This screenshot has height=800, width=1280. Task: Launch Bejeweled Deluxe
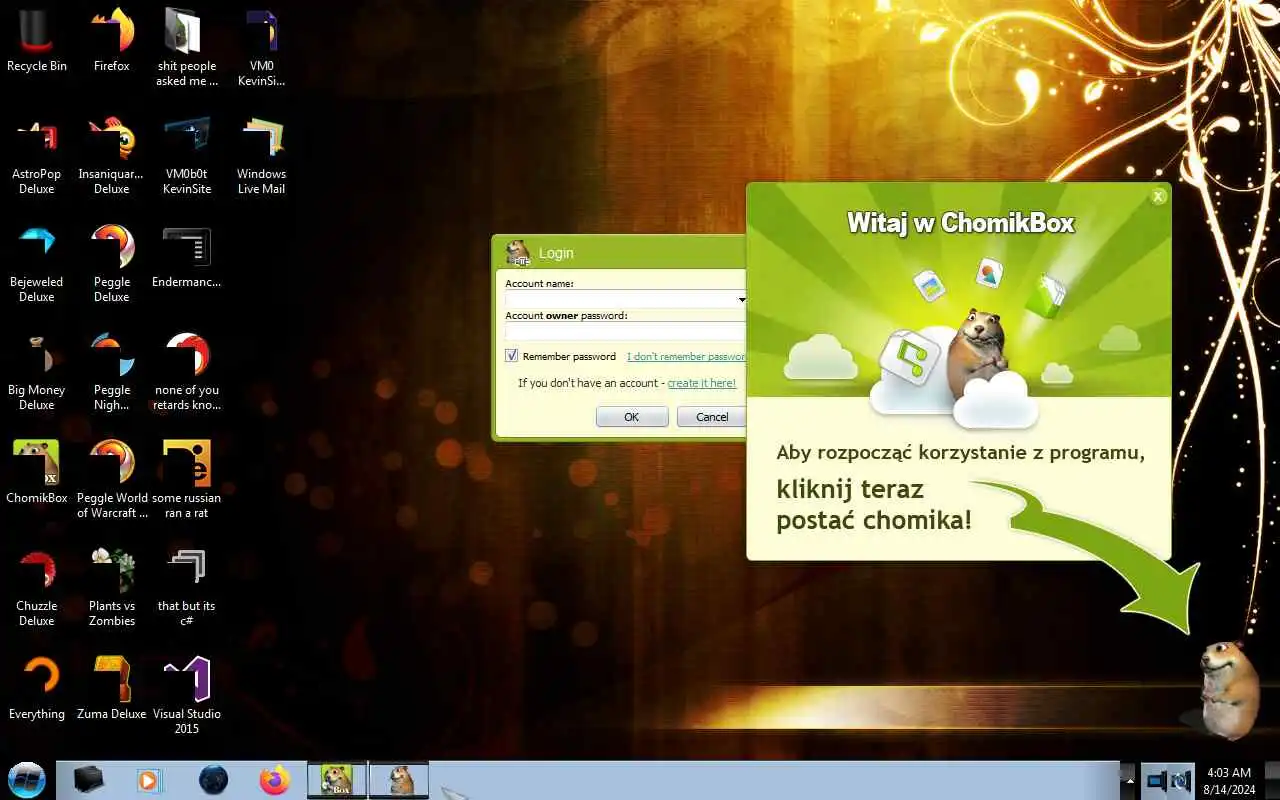click(37, 263)
